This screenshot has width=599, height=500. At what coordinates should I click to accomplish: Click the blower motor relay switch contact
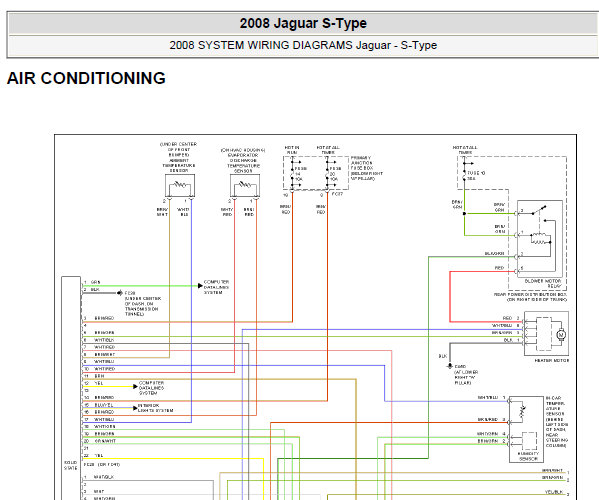539,210
